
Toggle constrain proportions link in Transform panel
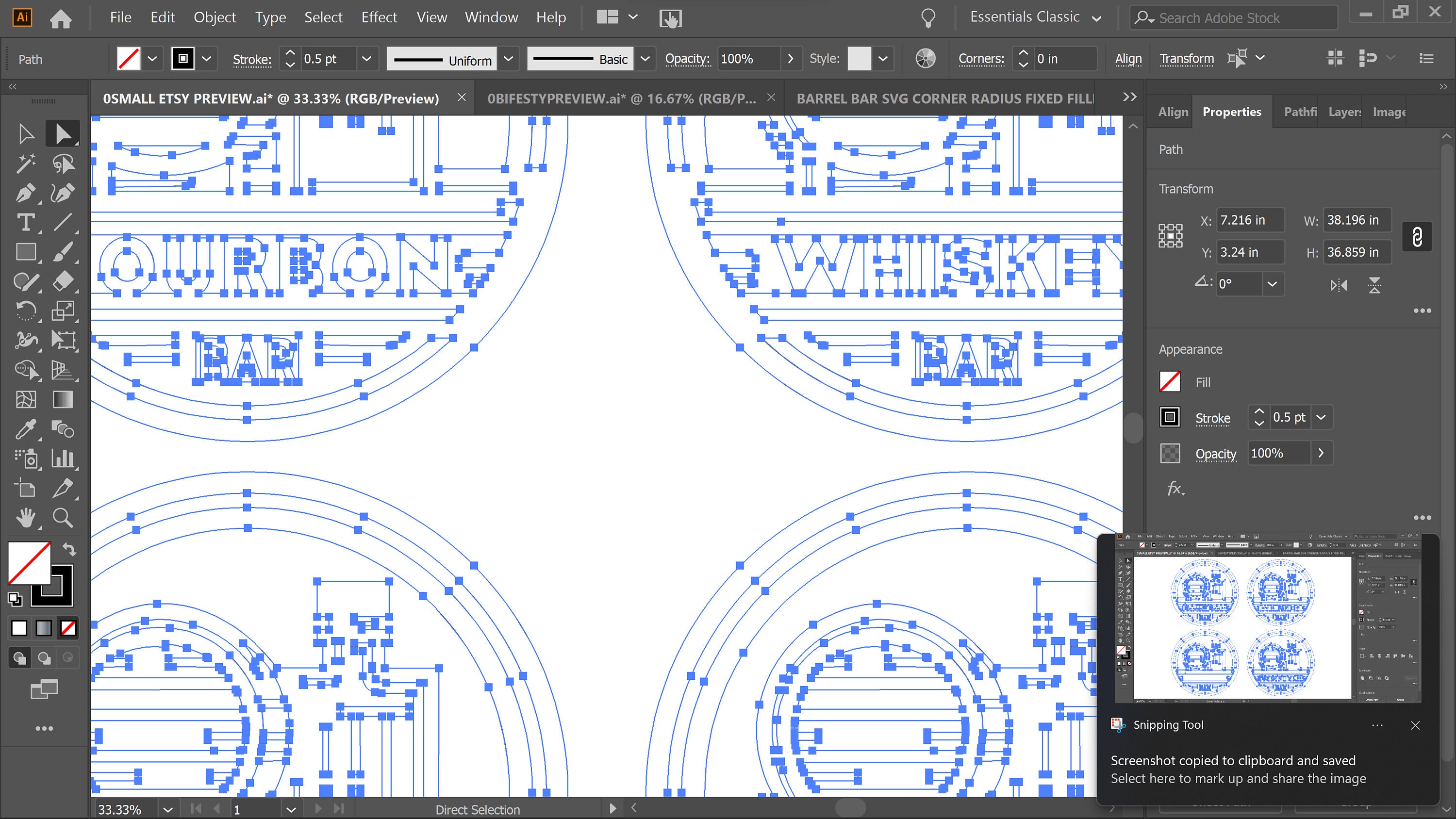(1417, 236)
